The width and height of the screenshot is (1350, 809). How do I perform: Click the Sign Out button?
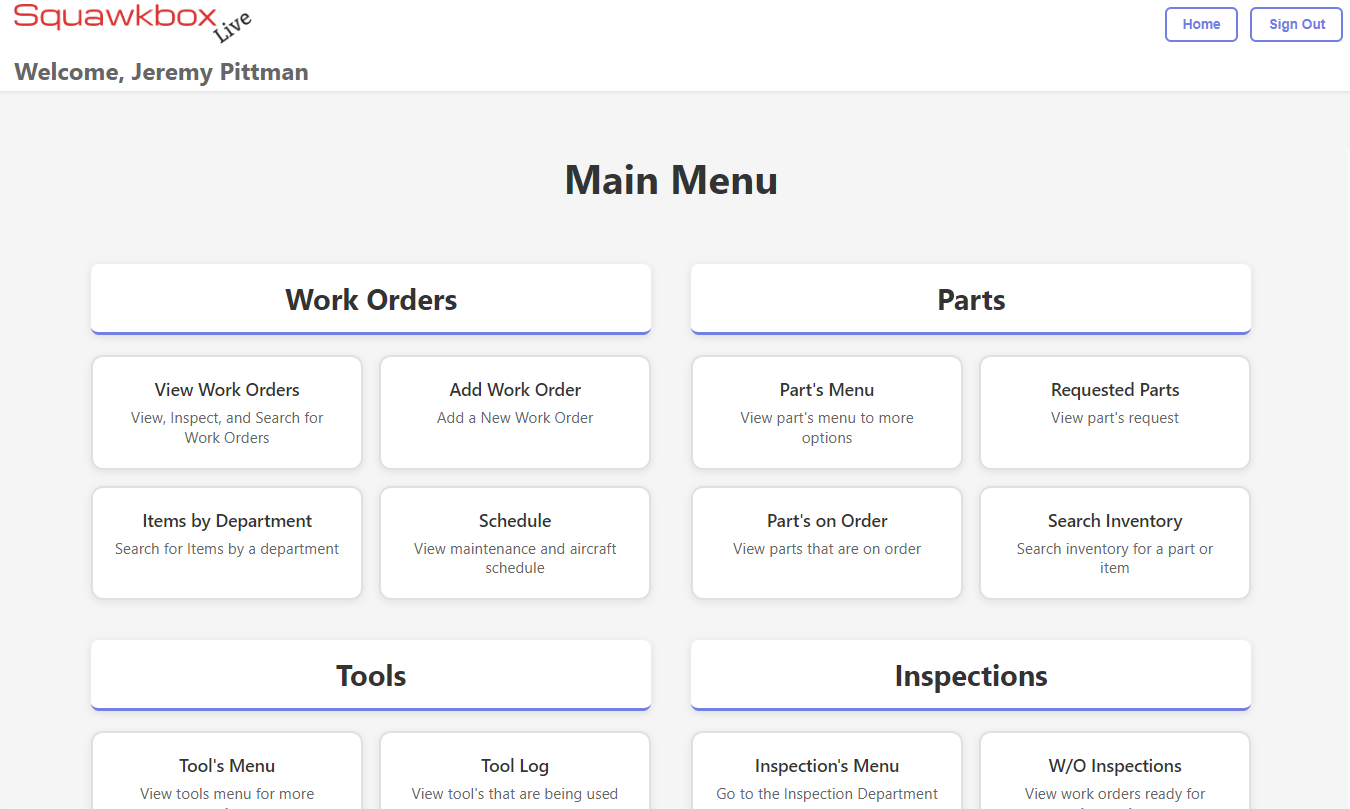[x=1296, y=25]
